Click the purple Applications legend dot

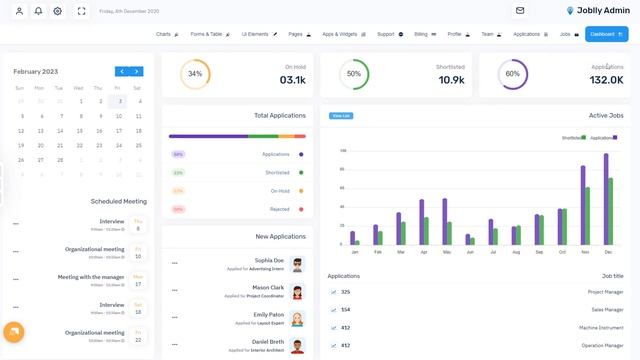point(301,154)
